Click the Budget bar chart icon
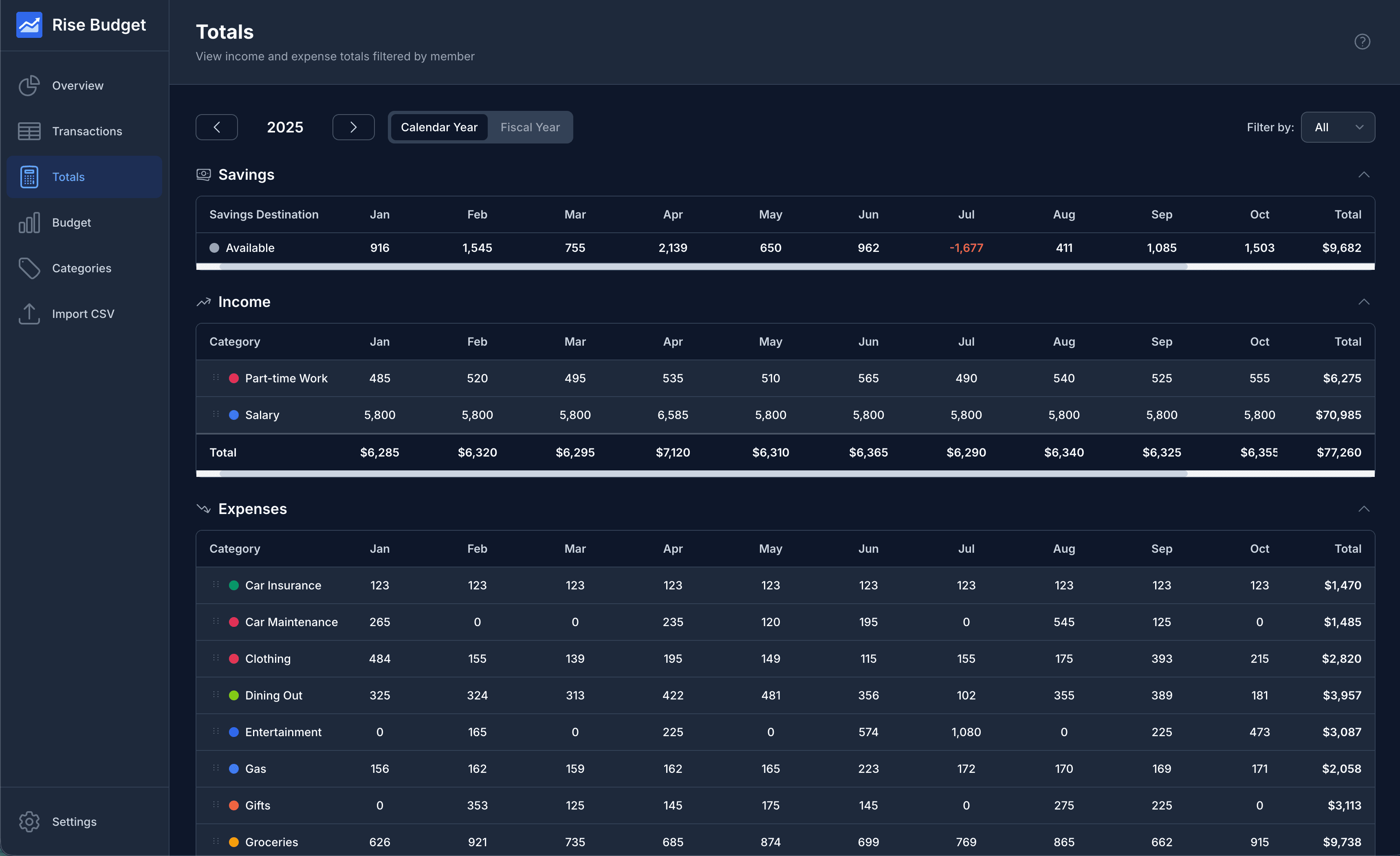Screen dimensions: 1400x856 [29, 223]
